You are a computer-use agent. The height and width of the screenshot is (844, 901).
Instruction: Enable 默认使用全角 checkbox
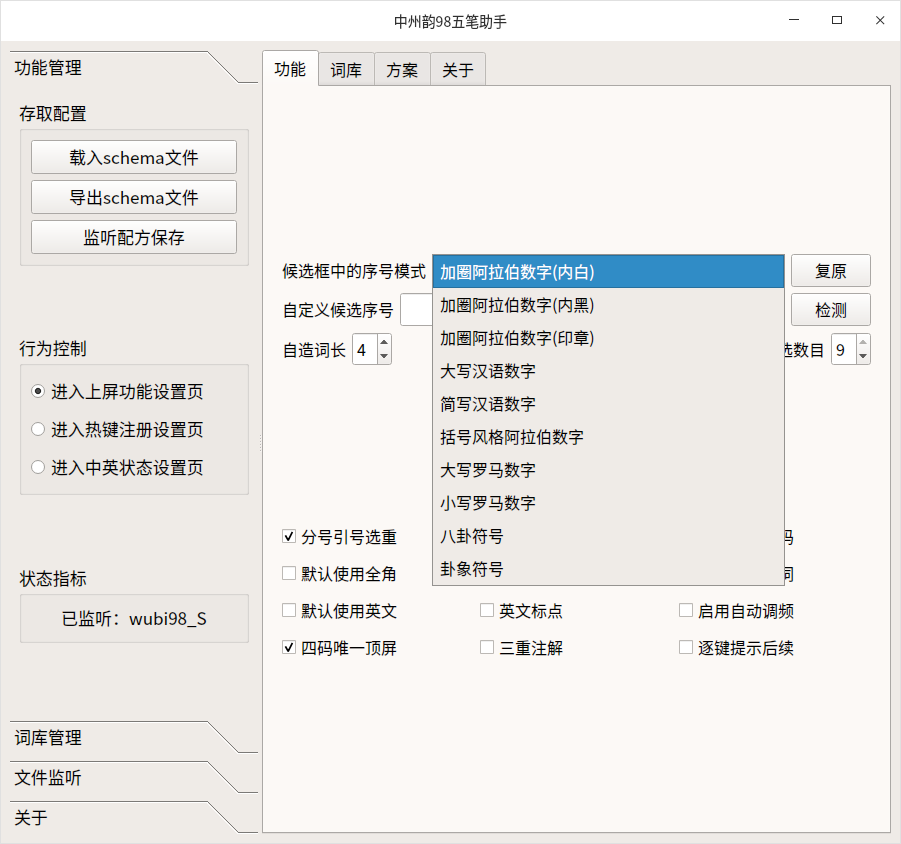(289, 573)
